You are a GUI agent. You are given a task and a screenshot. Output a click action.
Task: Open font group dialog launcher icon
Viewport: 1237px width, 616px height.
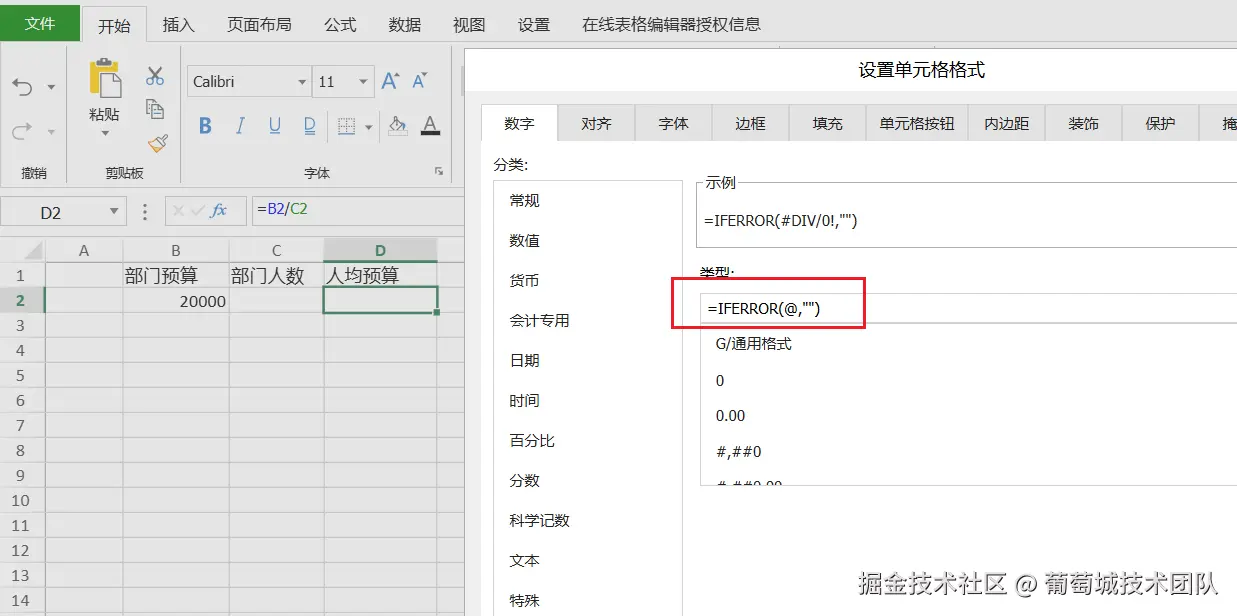point(438,172)
